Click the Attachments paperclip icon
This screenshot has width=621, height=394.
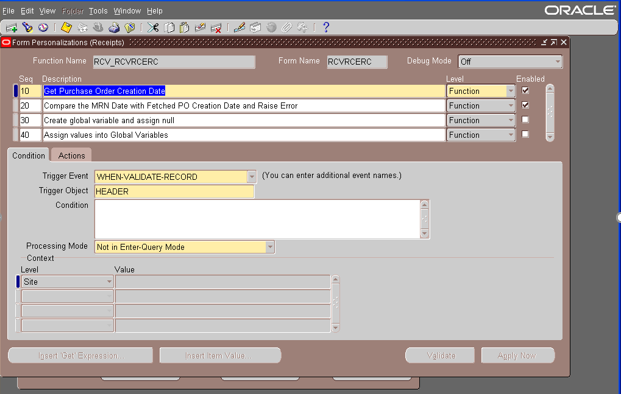click(x=286, y=27)
